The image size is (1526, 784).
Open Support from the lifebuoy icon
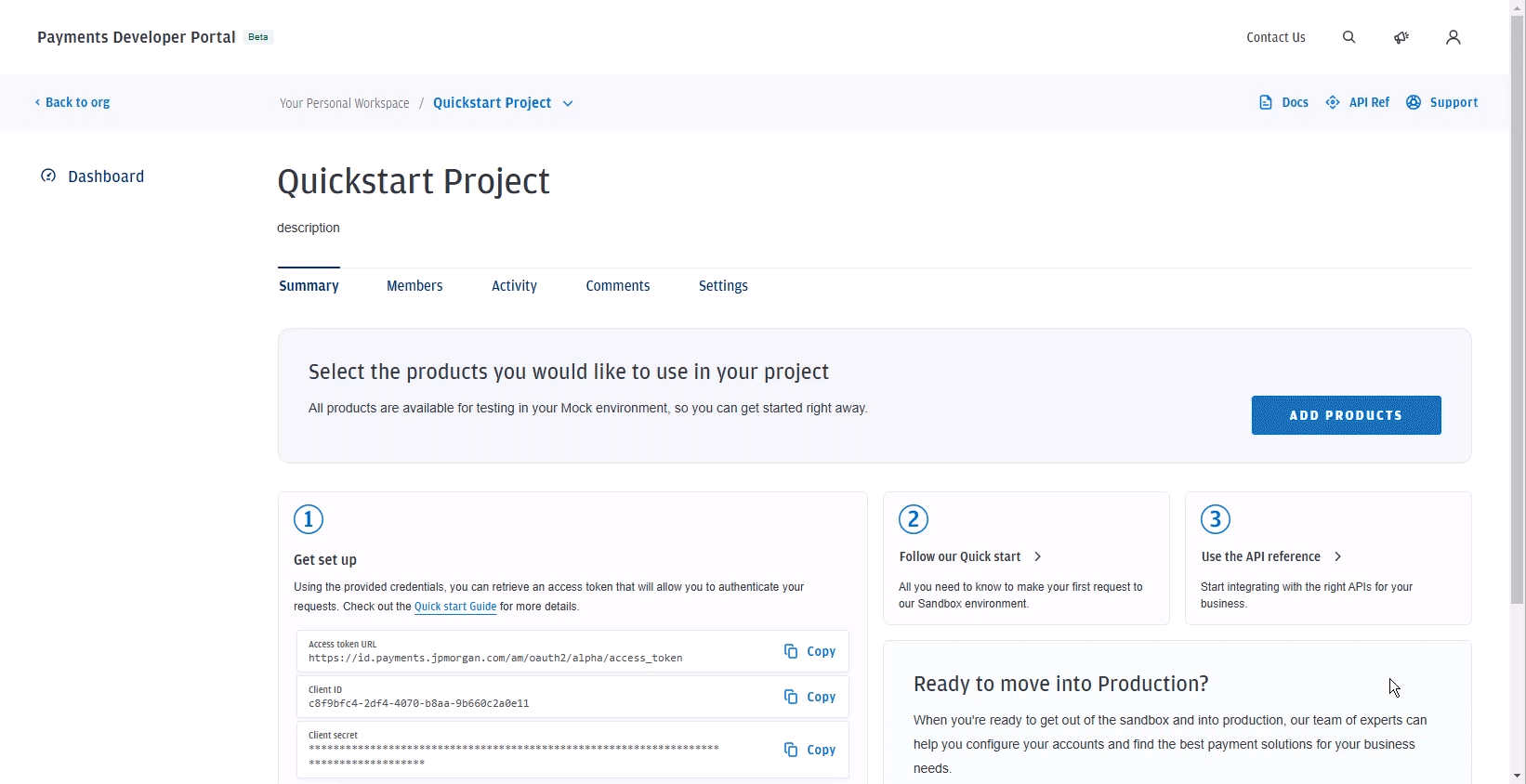pyautogui.click(x=1414, y=103)
